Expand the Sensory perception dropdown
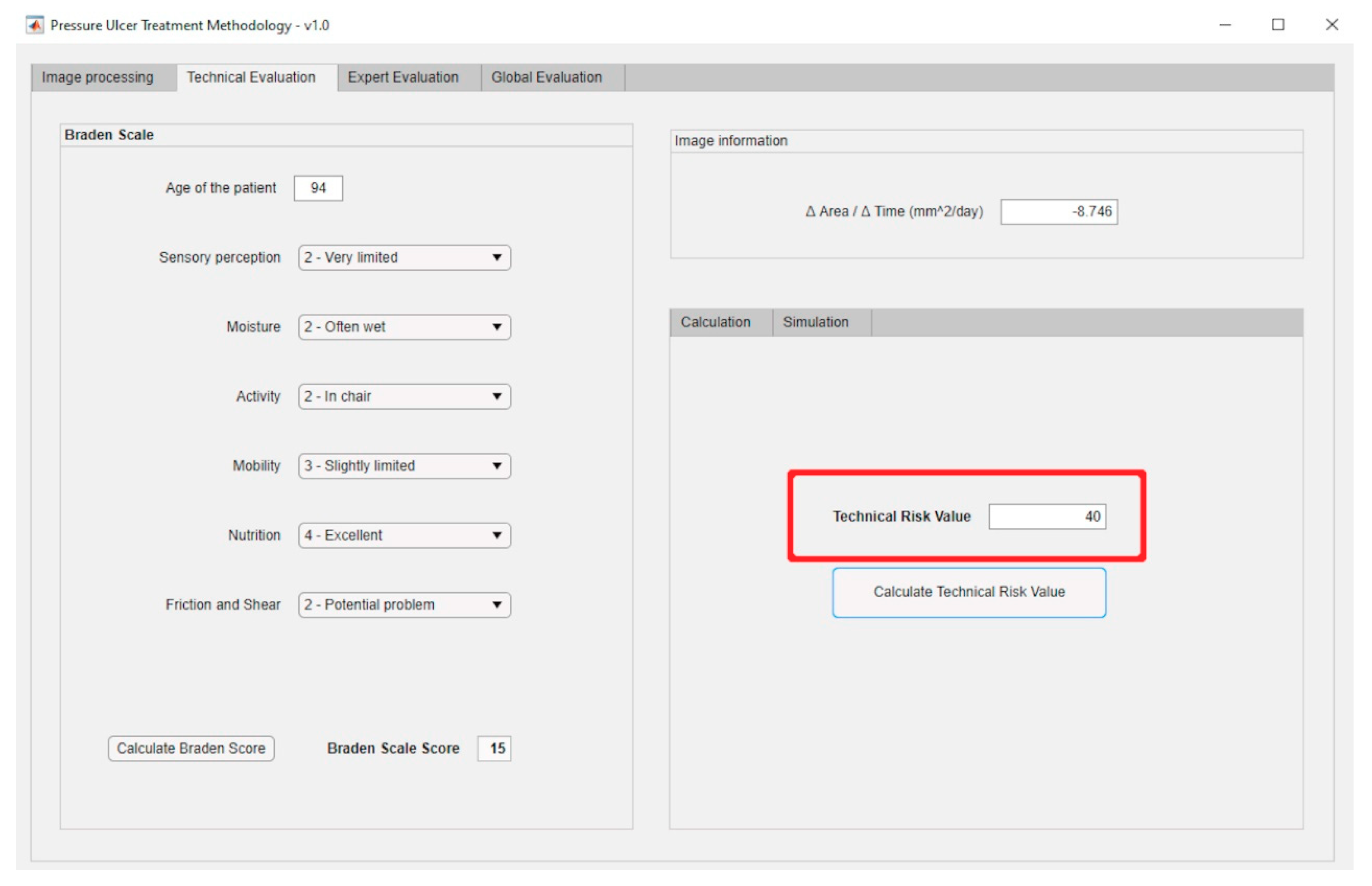 tap(404, 258)
